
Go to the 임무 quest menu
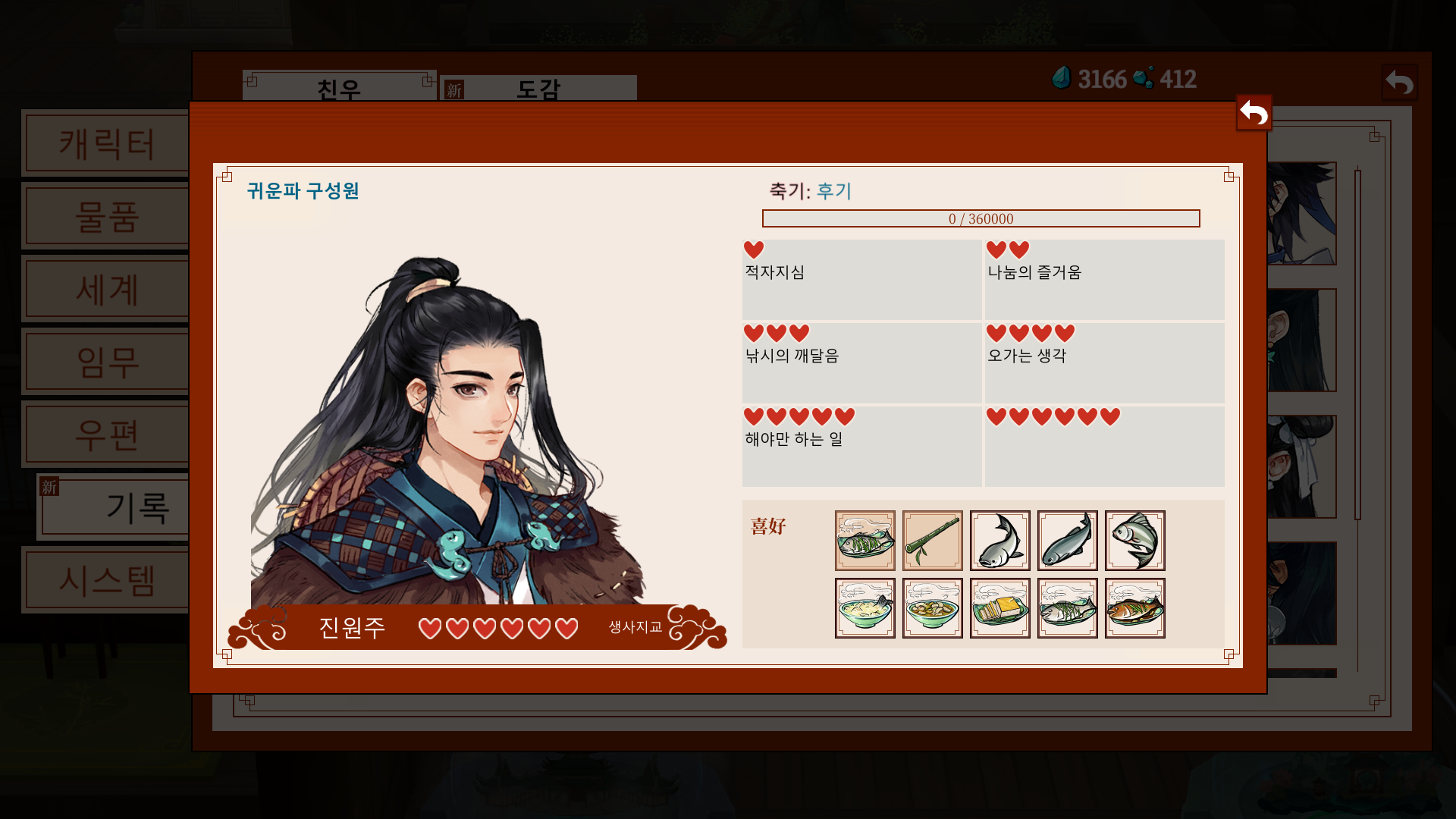tap(105, 362)
